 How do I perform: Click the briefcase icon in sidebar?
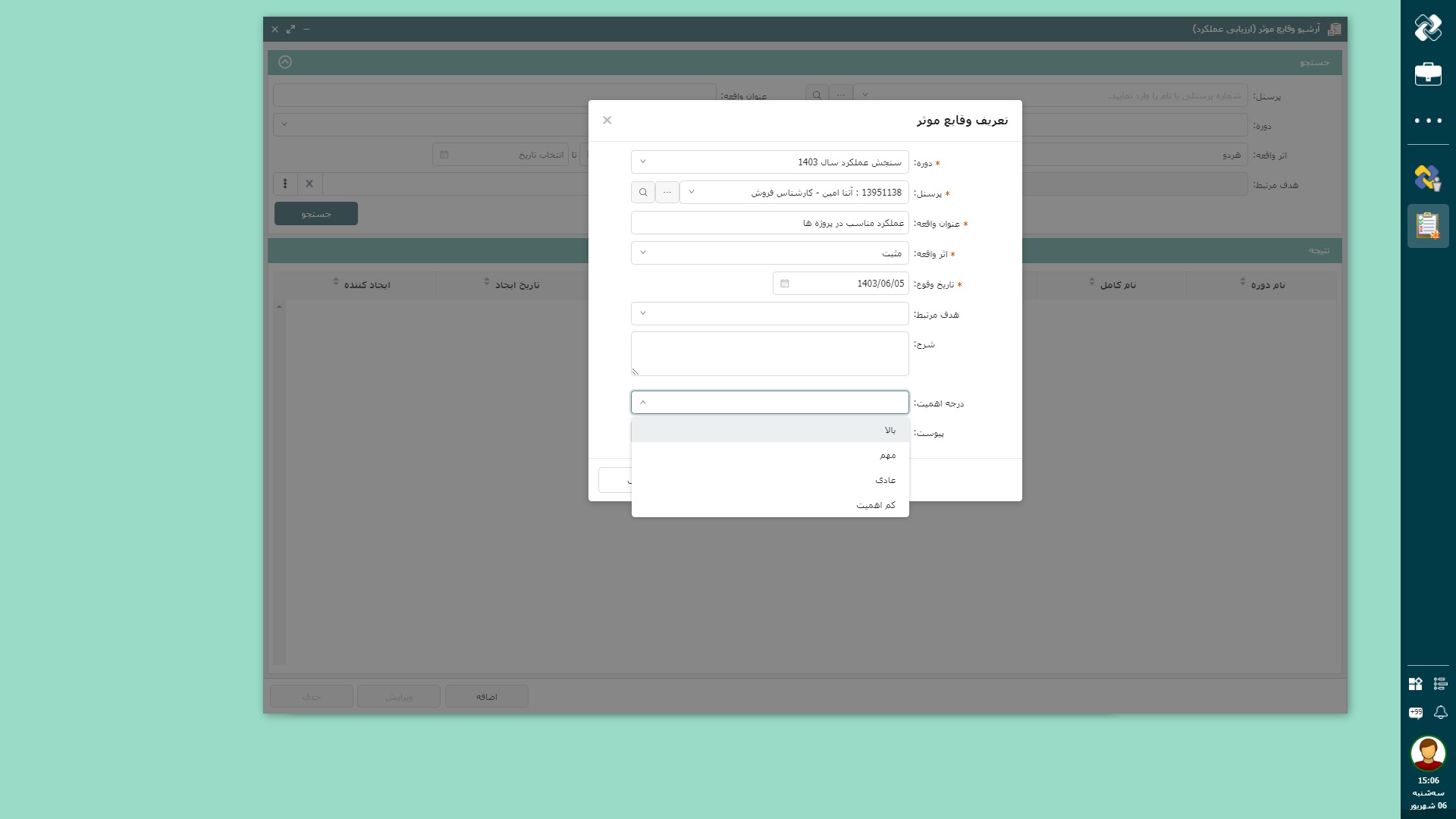1427,74
